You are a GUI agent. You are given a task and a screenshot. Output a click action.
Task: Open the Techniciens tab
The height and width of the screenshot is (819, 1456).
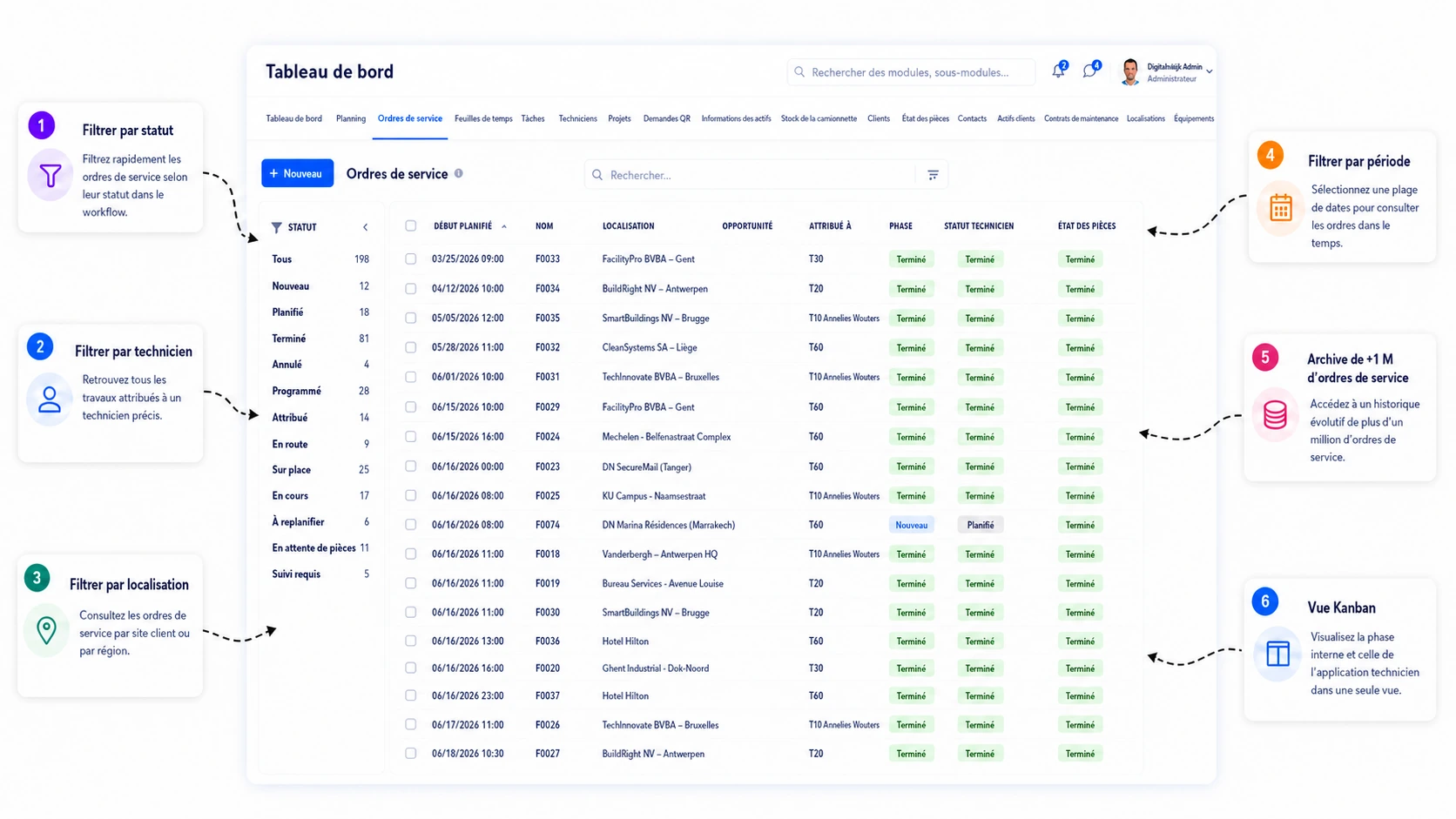(x=577, y=119)
